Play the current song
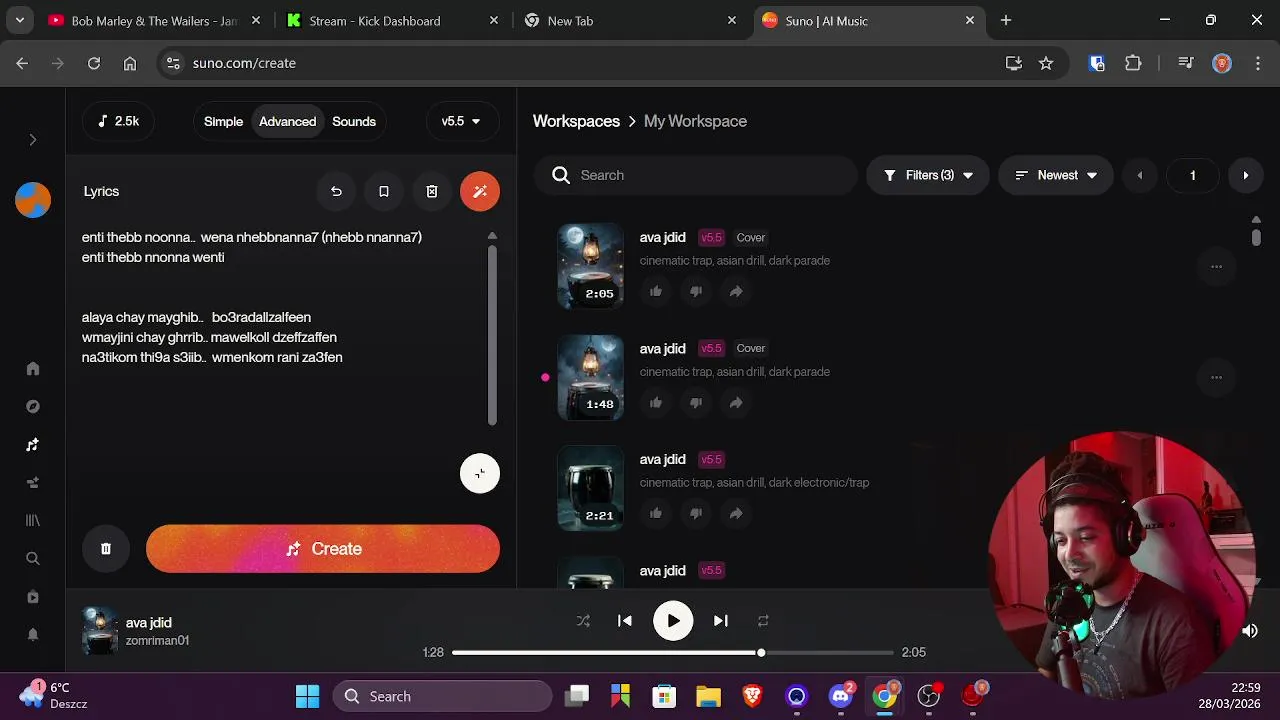 click(x=673, y=621)
